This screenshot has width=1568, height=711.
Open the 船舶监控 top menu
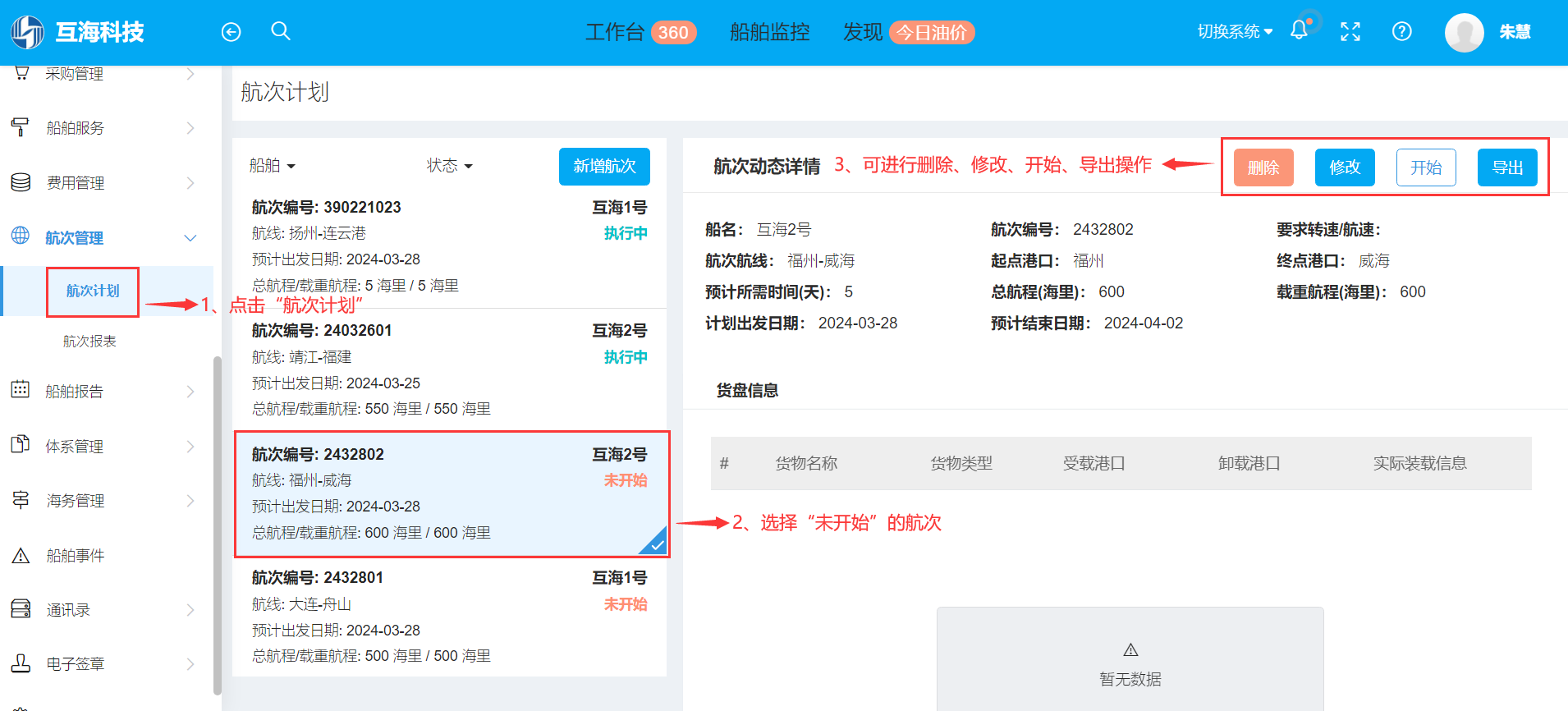coord(769,32)
